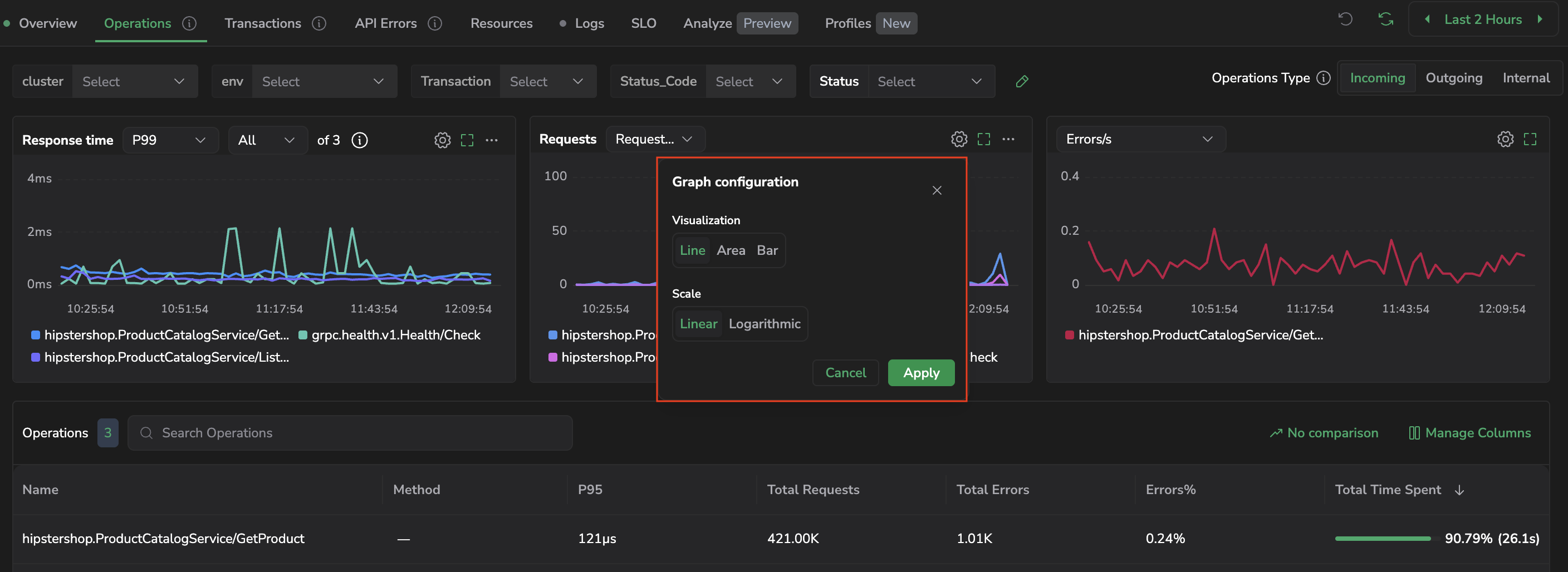Click the Name column header
This screenshot has height=572, width=1568.
[x=40, y=490]
